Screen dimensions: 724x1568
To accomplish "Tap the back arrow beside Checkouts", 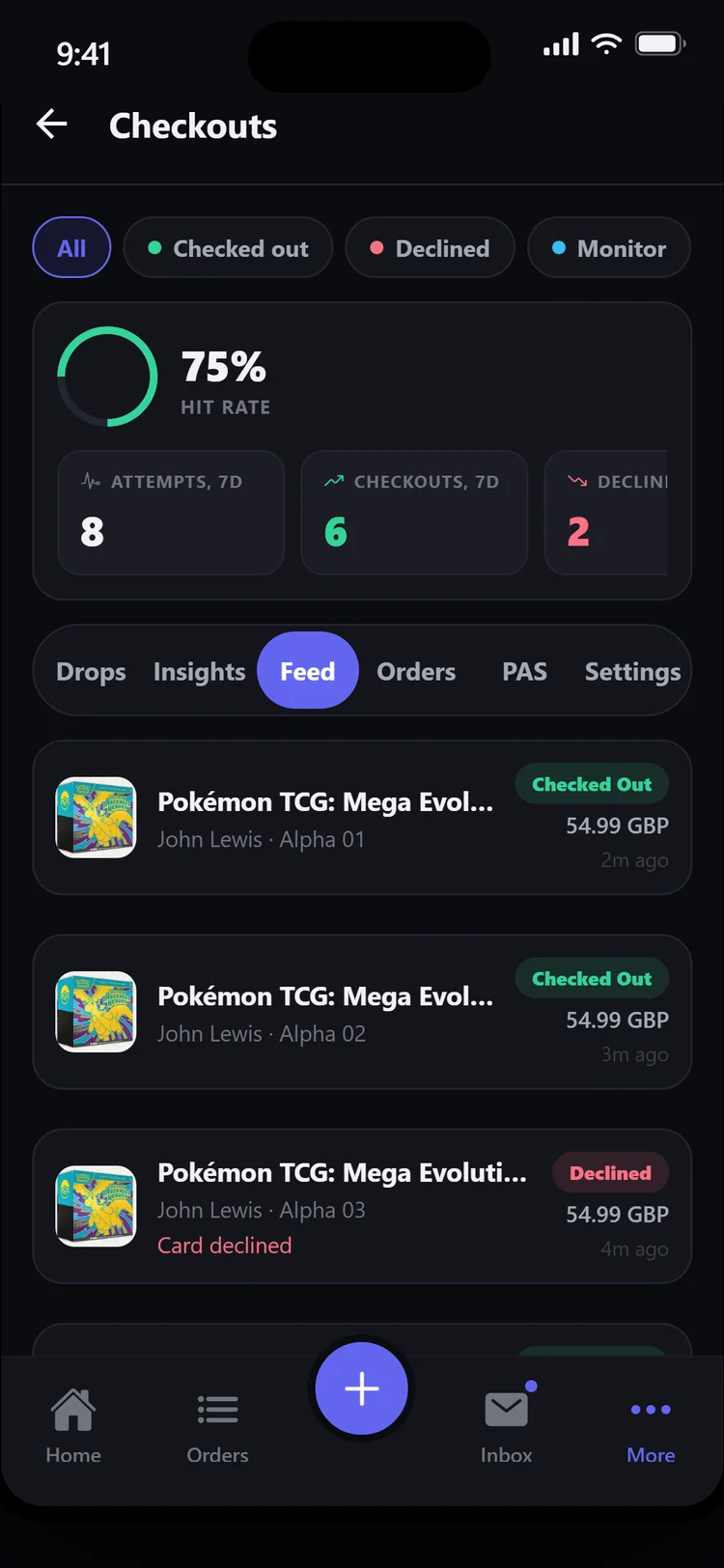I will (51, 125).
